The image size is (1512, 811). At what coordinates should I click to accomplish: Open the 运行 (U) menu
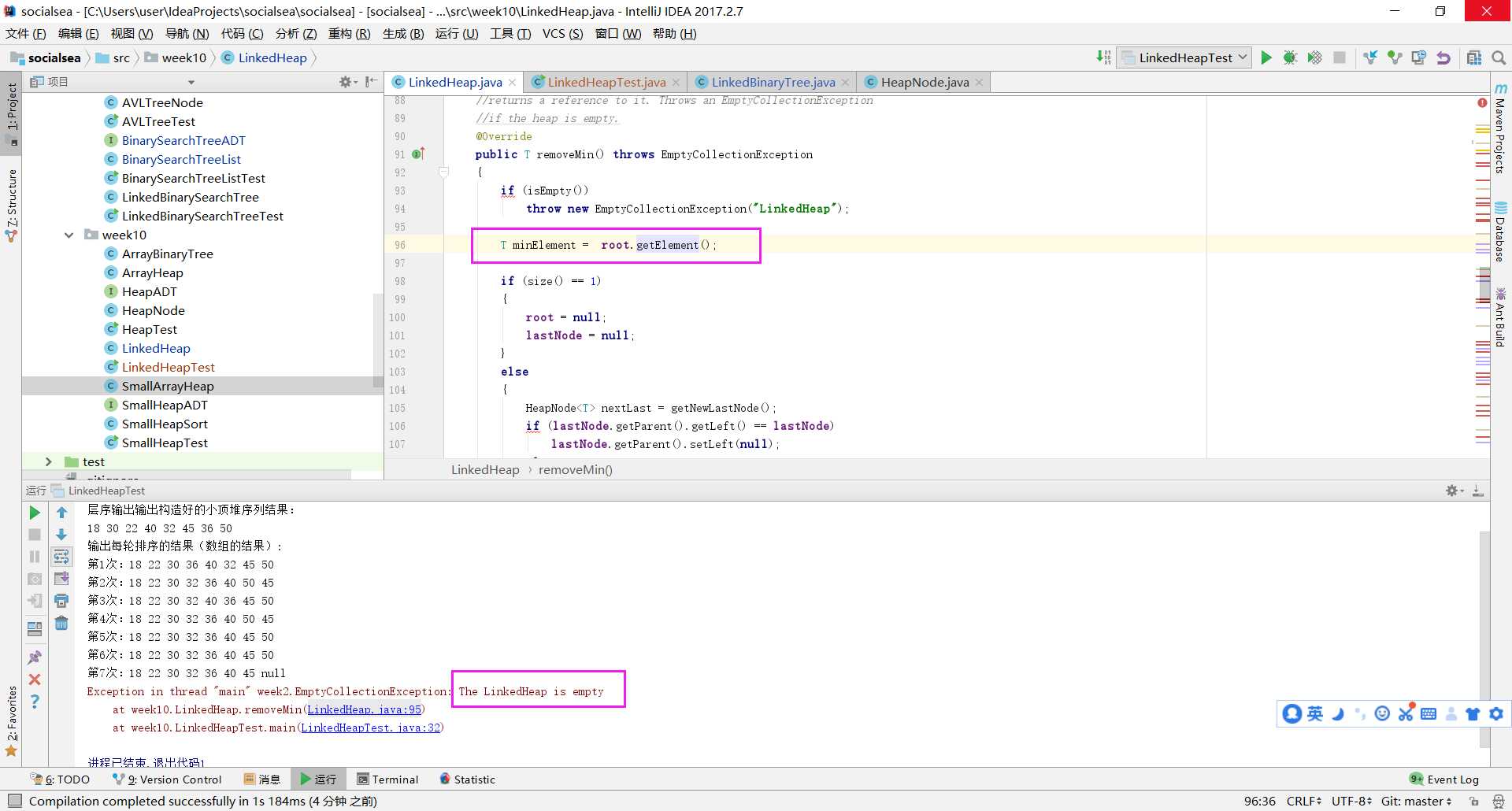coord(457,33)
